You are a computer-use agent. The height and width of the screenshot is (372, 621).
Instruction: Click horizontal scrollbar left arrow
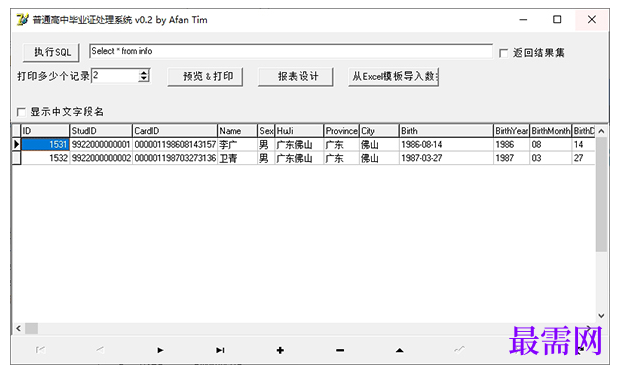click(18, 328)
